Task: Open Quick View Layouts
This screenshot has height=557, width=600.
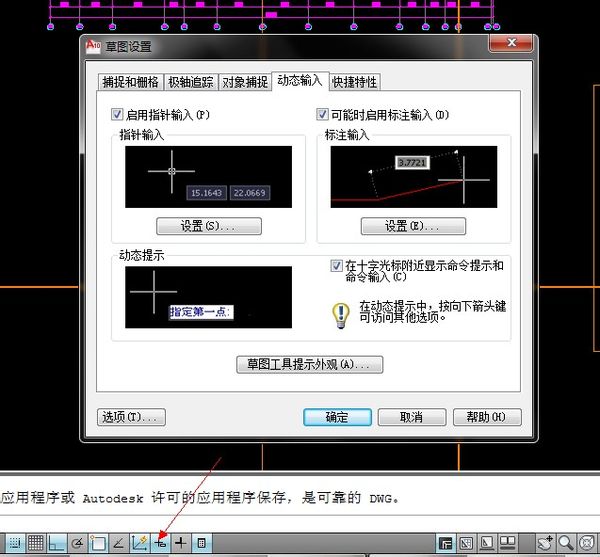Action: click(487, 542)
